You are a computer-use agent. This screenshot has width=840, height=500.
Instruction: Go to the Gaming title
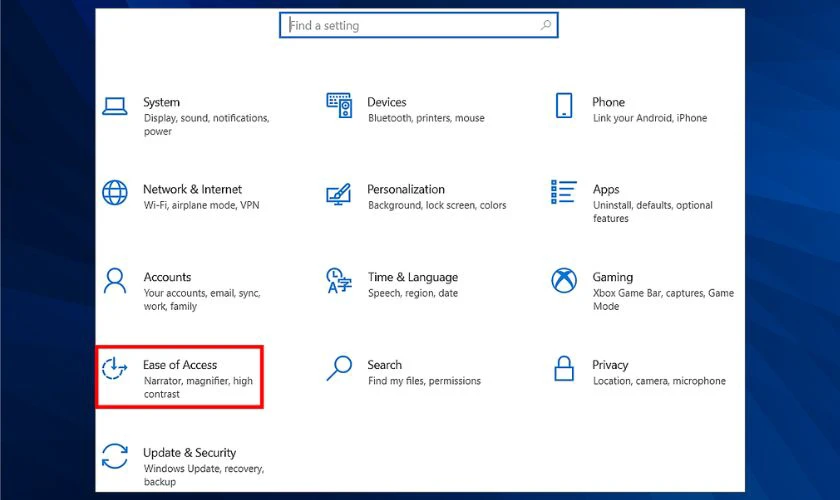(612, 278)
